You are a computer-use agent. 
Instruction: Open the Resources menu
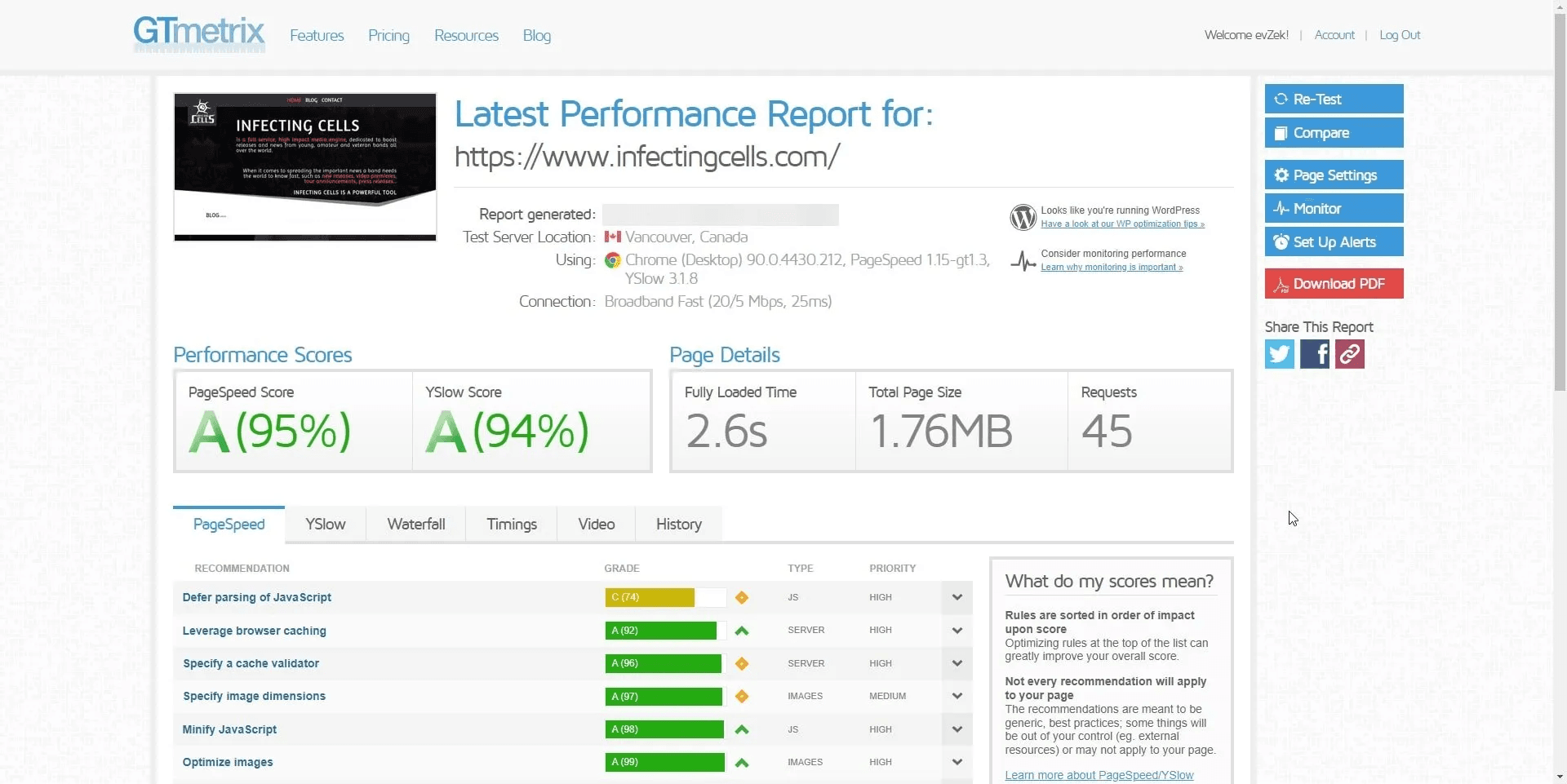pyautogui.click(x=466, y=35)
